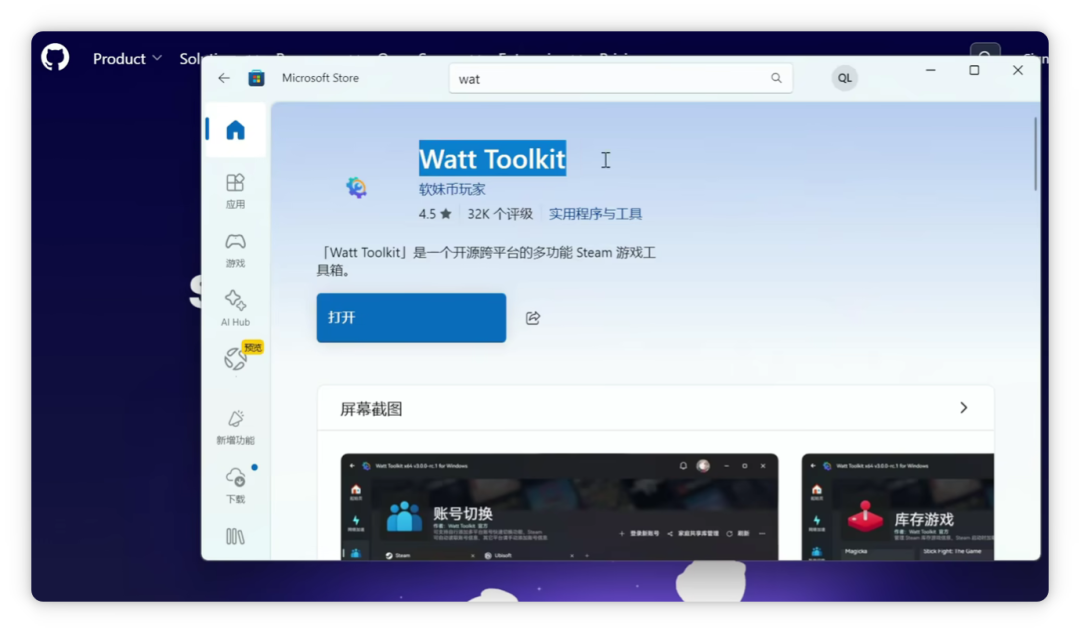This screenshot has width=1080, height=633.
Task: Open the QL user profile avatar
Action: click(845, 78)
